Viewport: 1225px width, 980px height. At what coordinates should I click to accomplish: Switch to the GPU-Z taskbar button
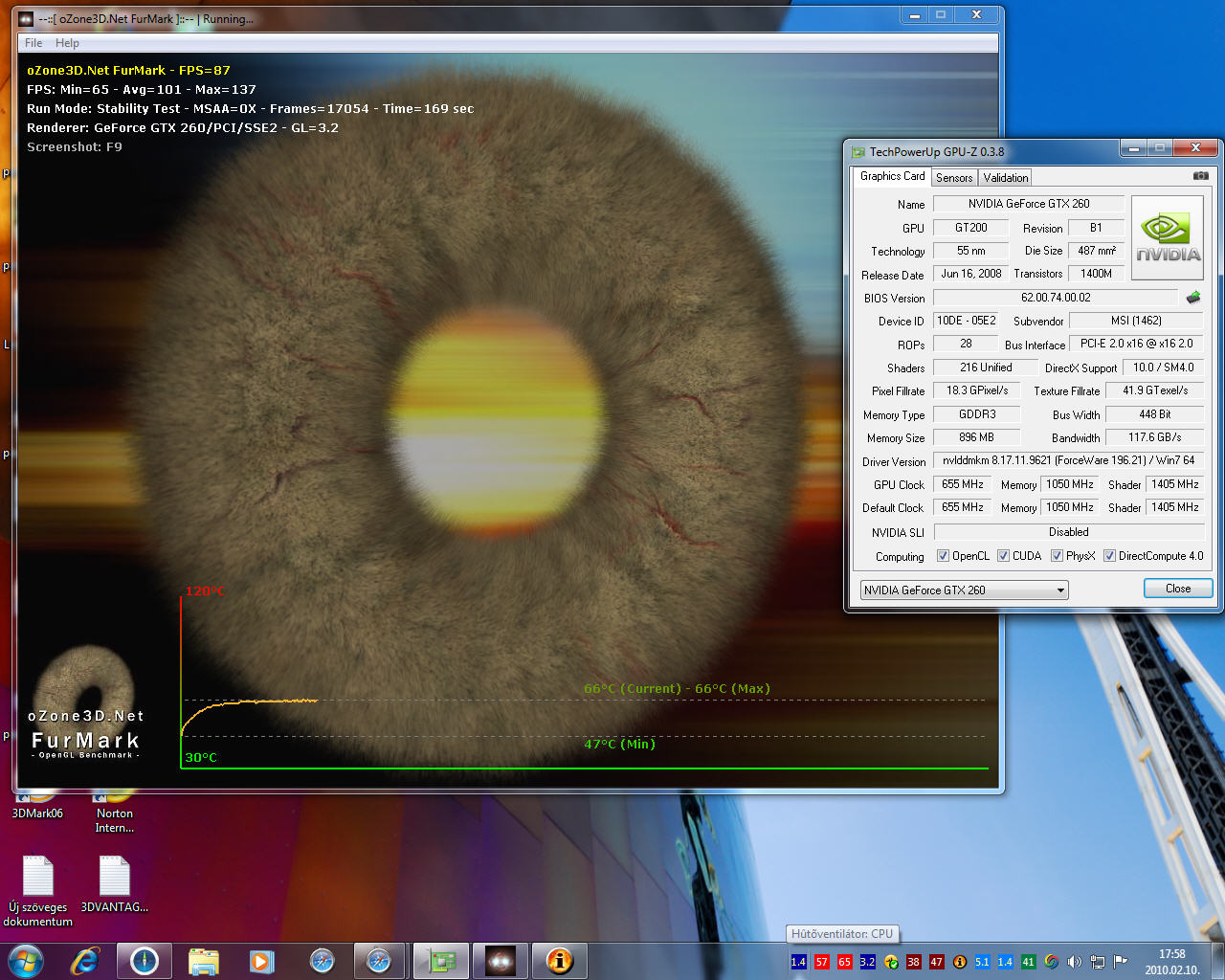click(x=440, y=960)
